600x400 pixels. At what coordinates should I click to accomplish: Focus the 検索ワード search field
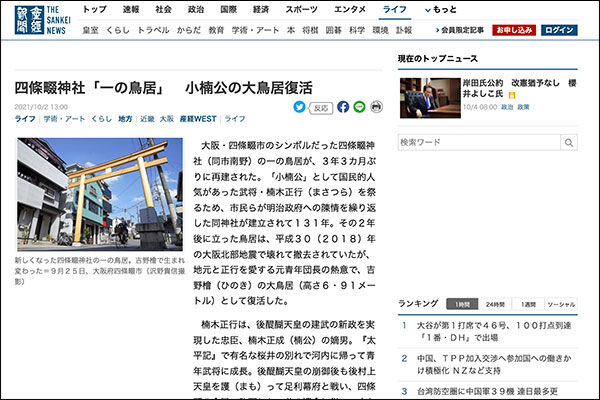click(479, 142)
